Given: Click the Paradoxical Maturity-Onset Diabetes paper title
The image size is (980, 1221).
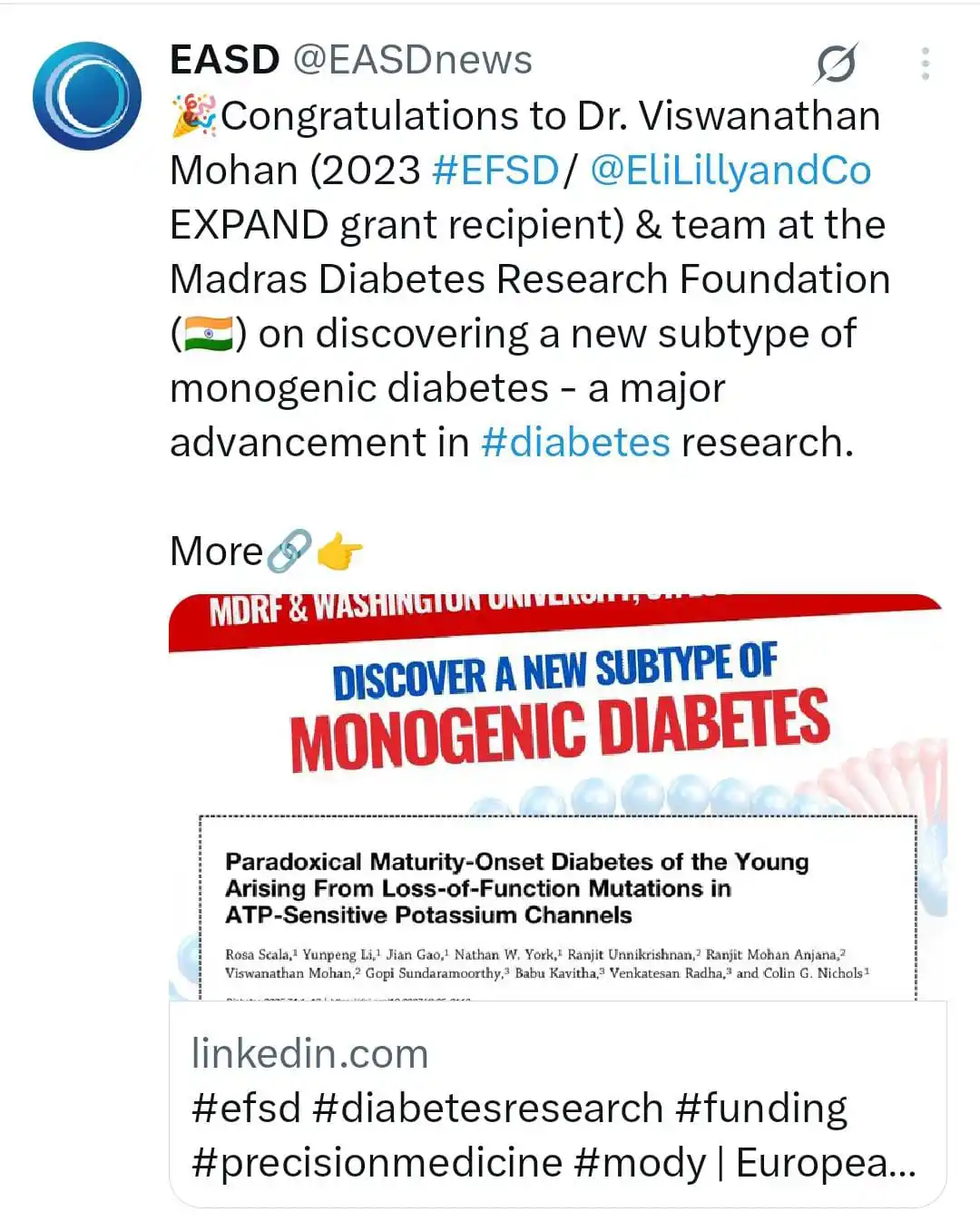Looking at the screenshot, I should click(517, 888).
